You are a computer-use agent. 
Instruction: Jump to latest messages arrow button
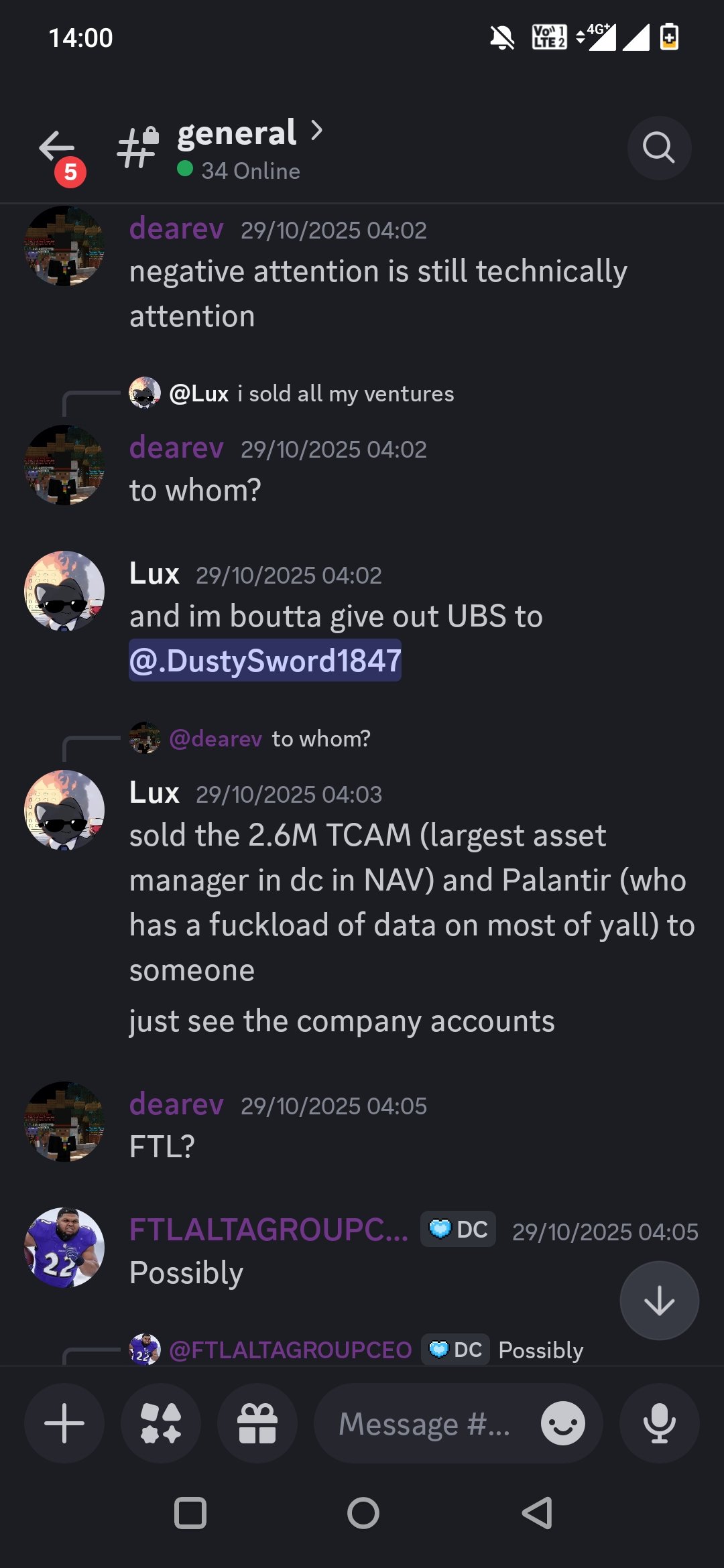click(x=659, y=1301)
